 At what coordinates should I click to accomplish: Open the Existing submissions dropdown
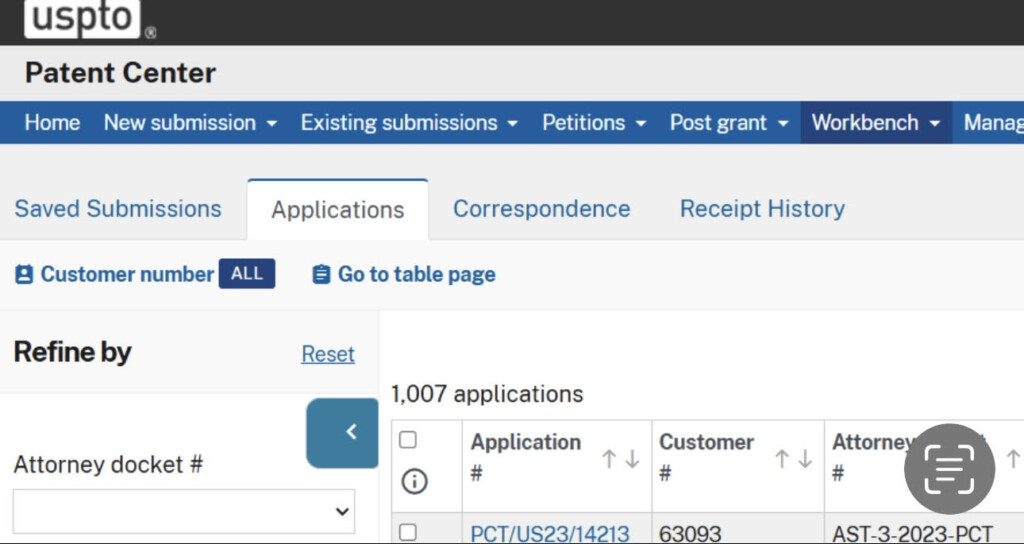point(409,123)
